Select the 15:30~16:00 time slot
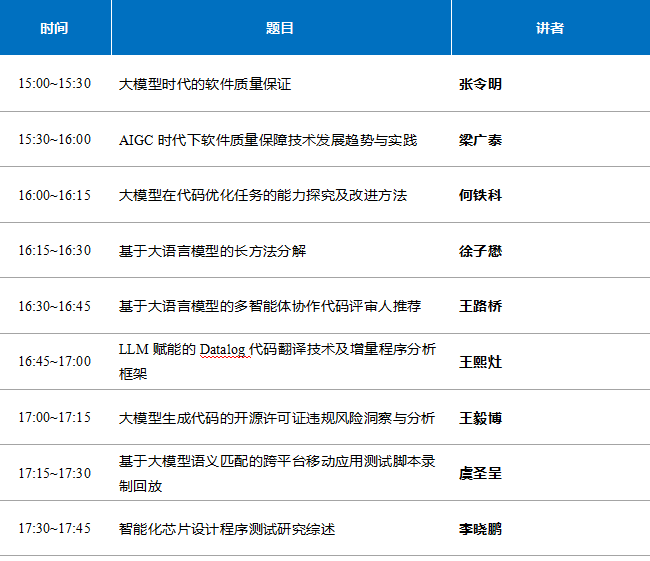650x561 pixels. point(54,140)
